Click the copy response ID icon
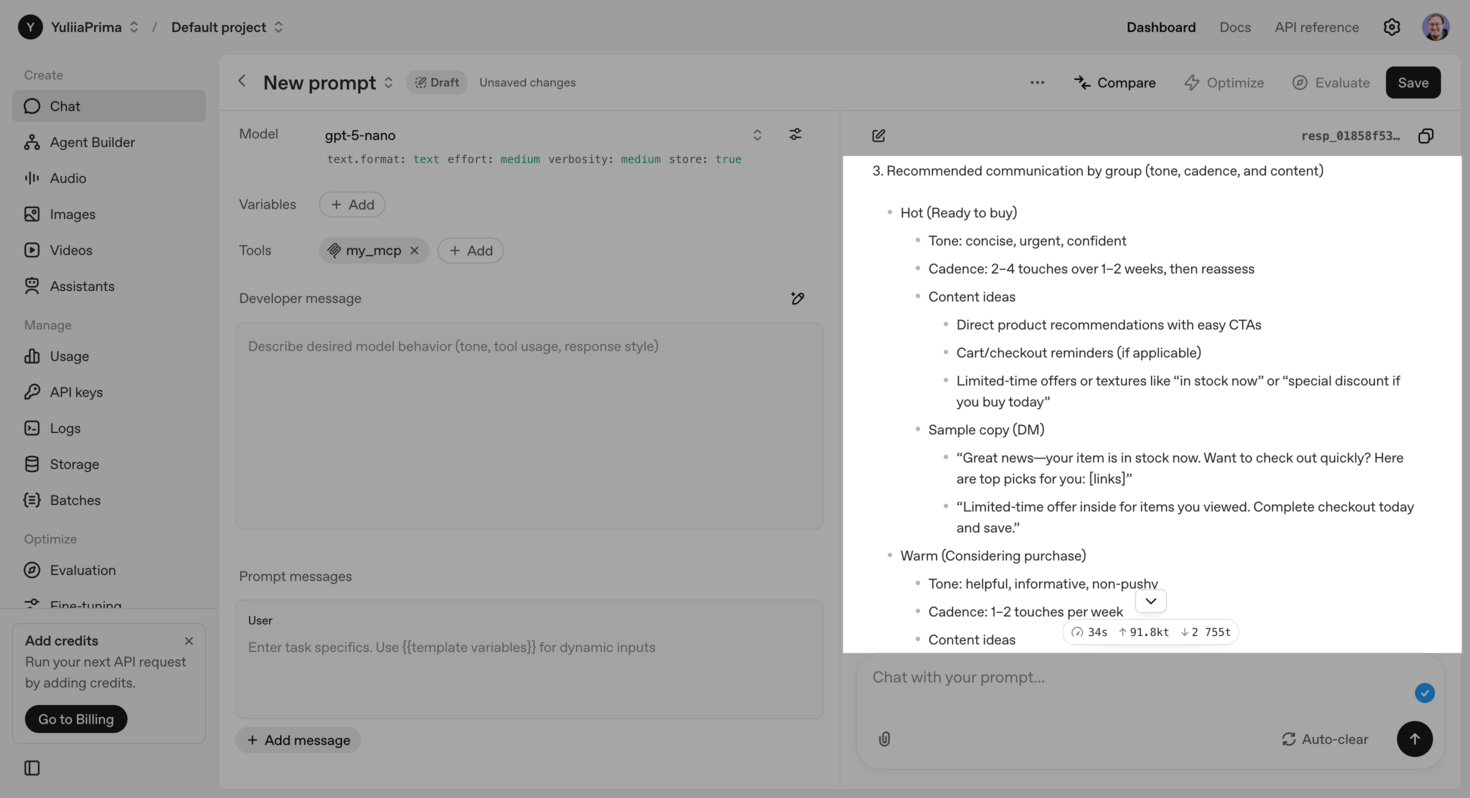The height and width of the screenshot is (798, 1470). tap(1426, 136)
